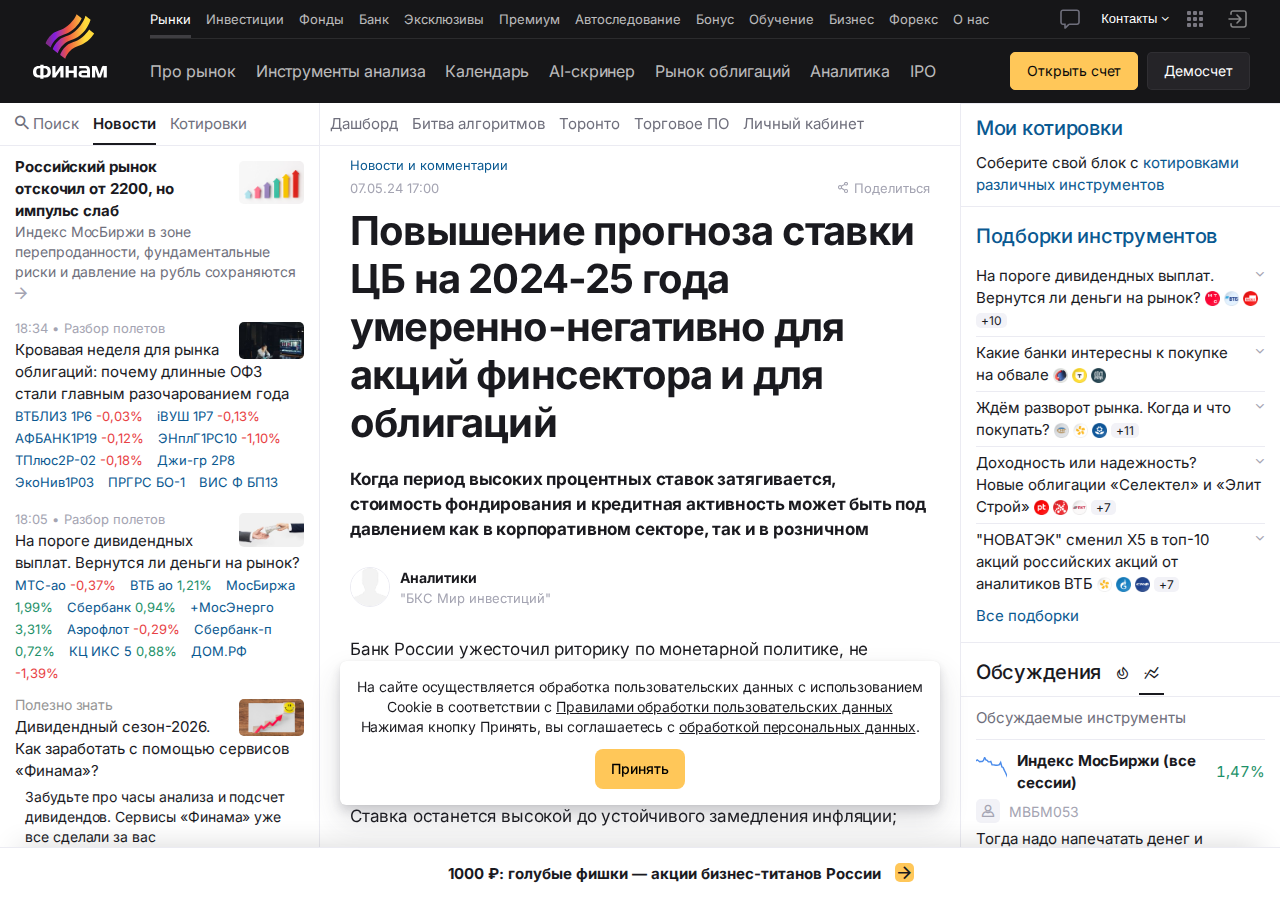Go to Рынок облигаций in the navigation
1280x900 pixels.
(722, 71)
